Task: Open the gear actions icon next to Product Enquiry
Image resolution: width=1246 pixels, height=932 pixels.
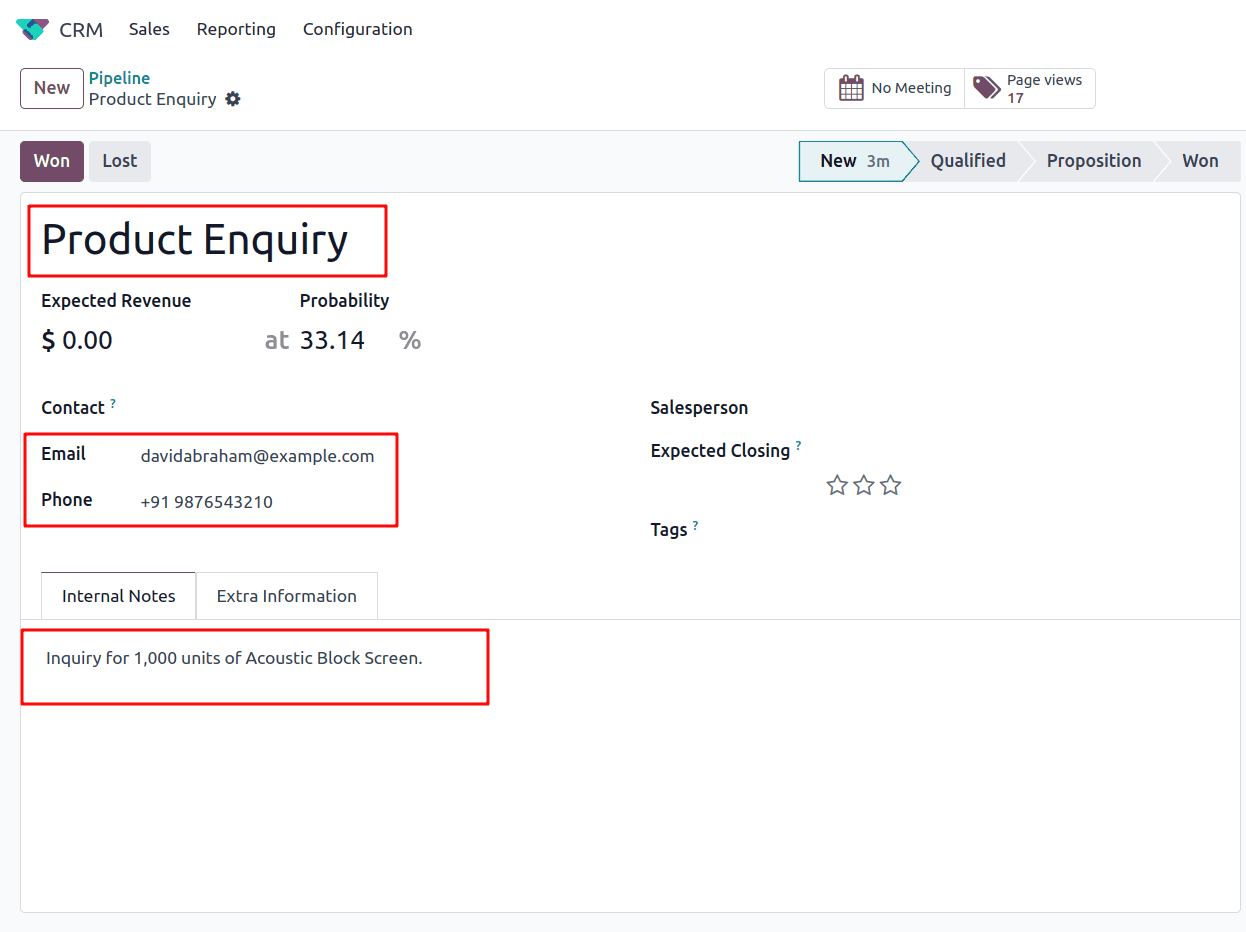Action: [233, 99]
